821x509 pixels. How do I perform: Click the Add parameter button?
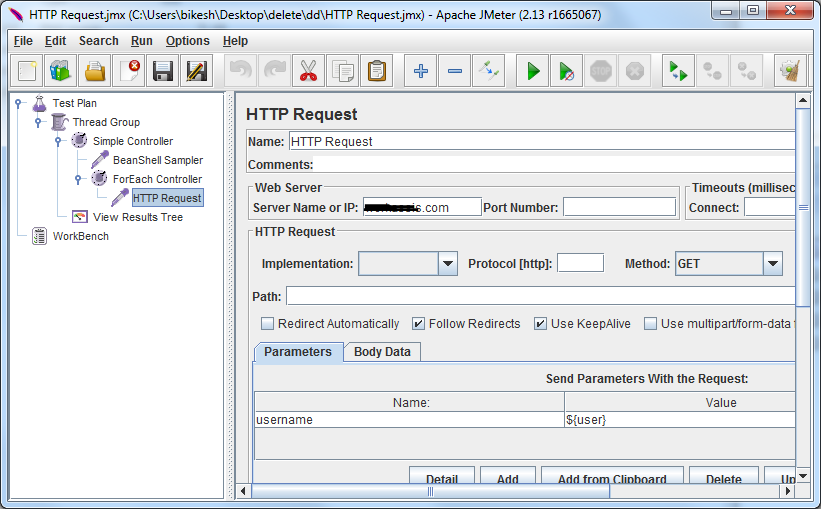(x=508, y=475)
